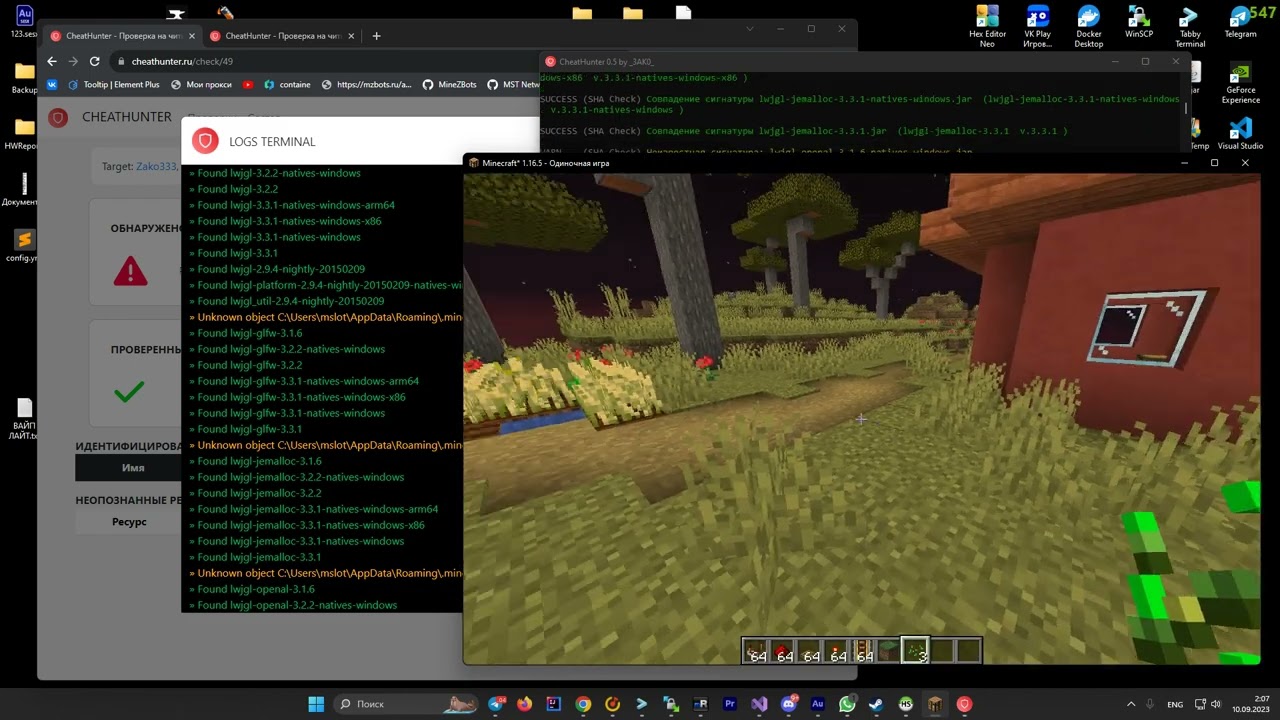Open Tooltip Element Plus bookmark
Viewport: 1280px width, 720px height.
pos(114,85)
